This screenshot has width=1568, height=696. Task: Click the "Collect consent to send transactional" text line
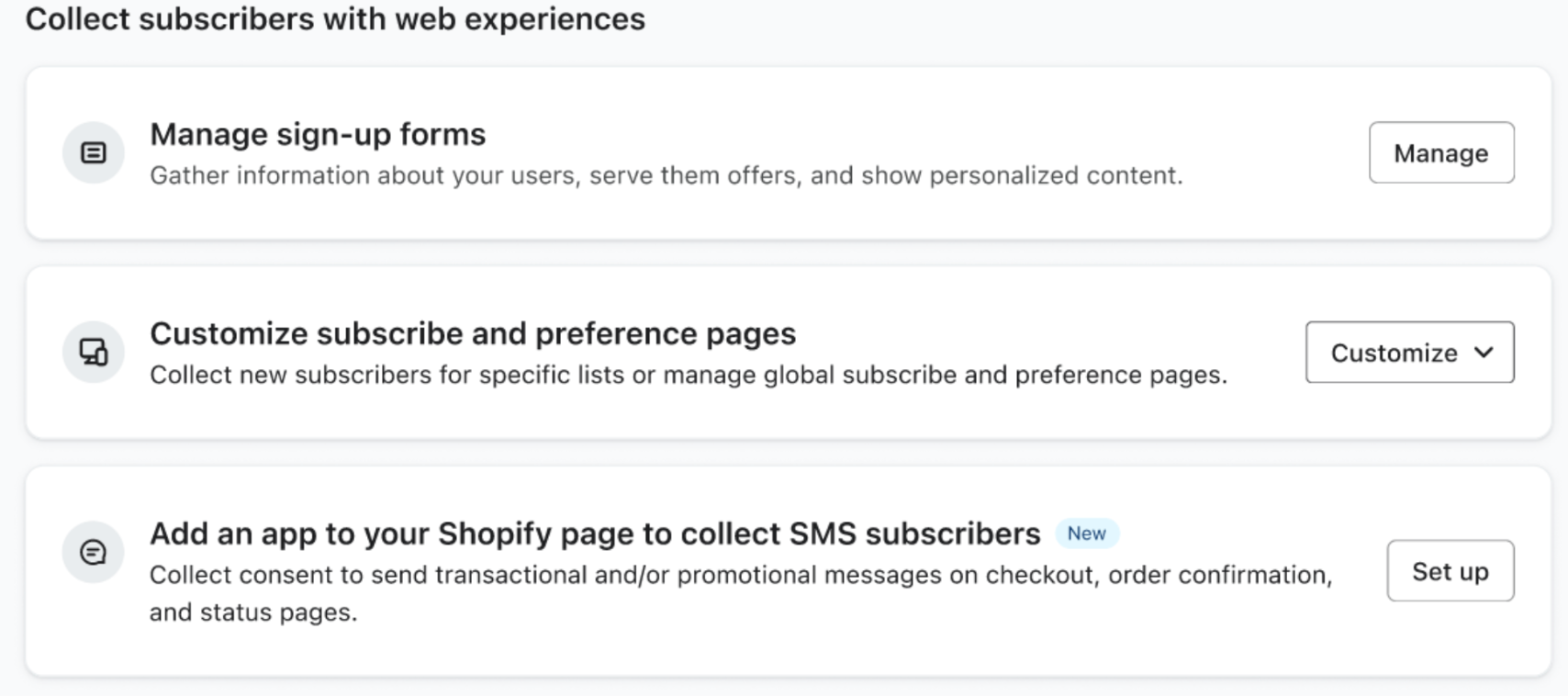pos(740,575)
